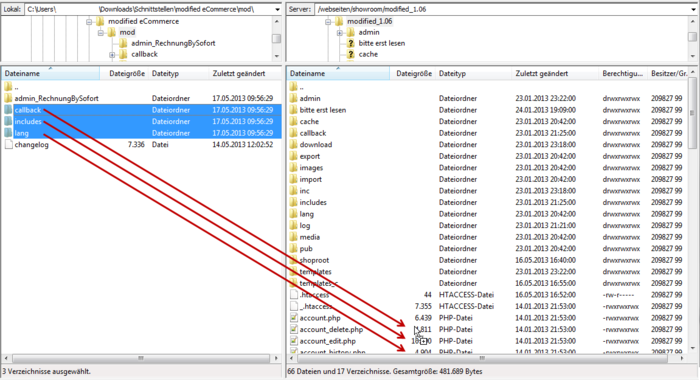Sort local files by Dateigröße column

[x=125, y=73]
